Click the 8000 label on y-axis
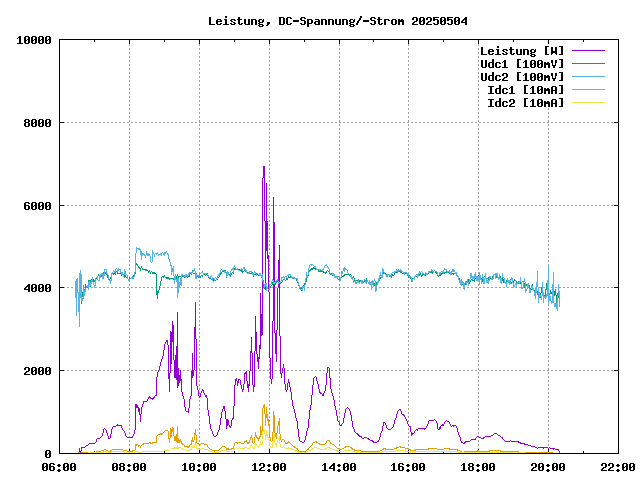Viewport: 640px width, 480px height. pos(38,123)
